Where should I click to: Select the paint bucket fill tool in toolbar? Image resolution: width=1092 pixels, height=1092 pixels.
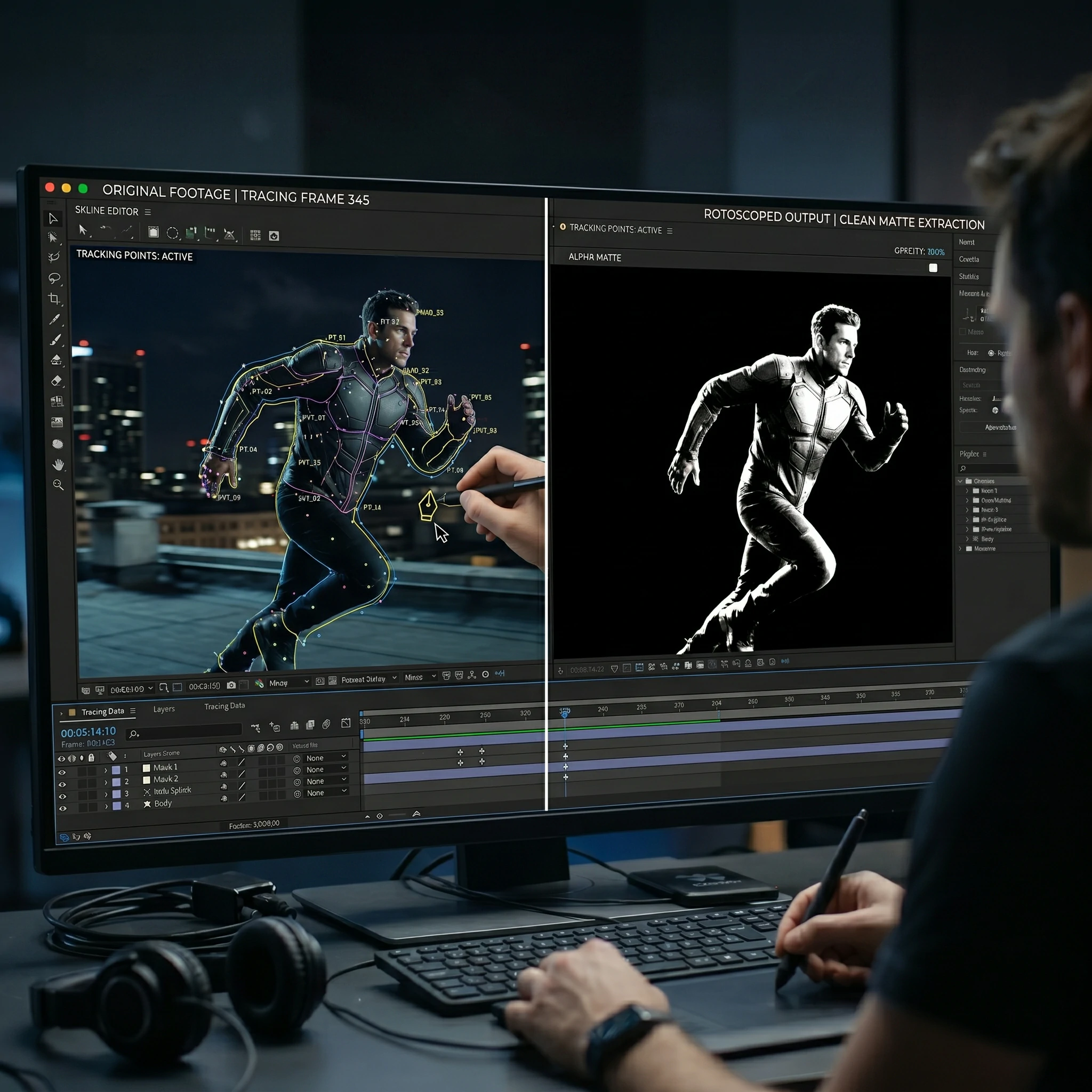pyautogui.click(x=56, y=360)
